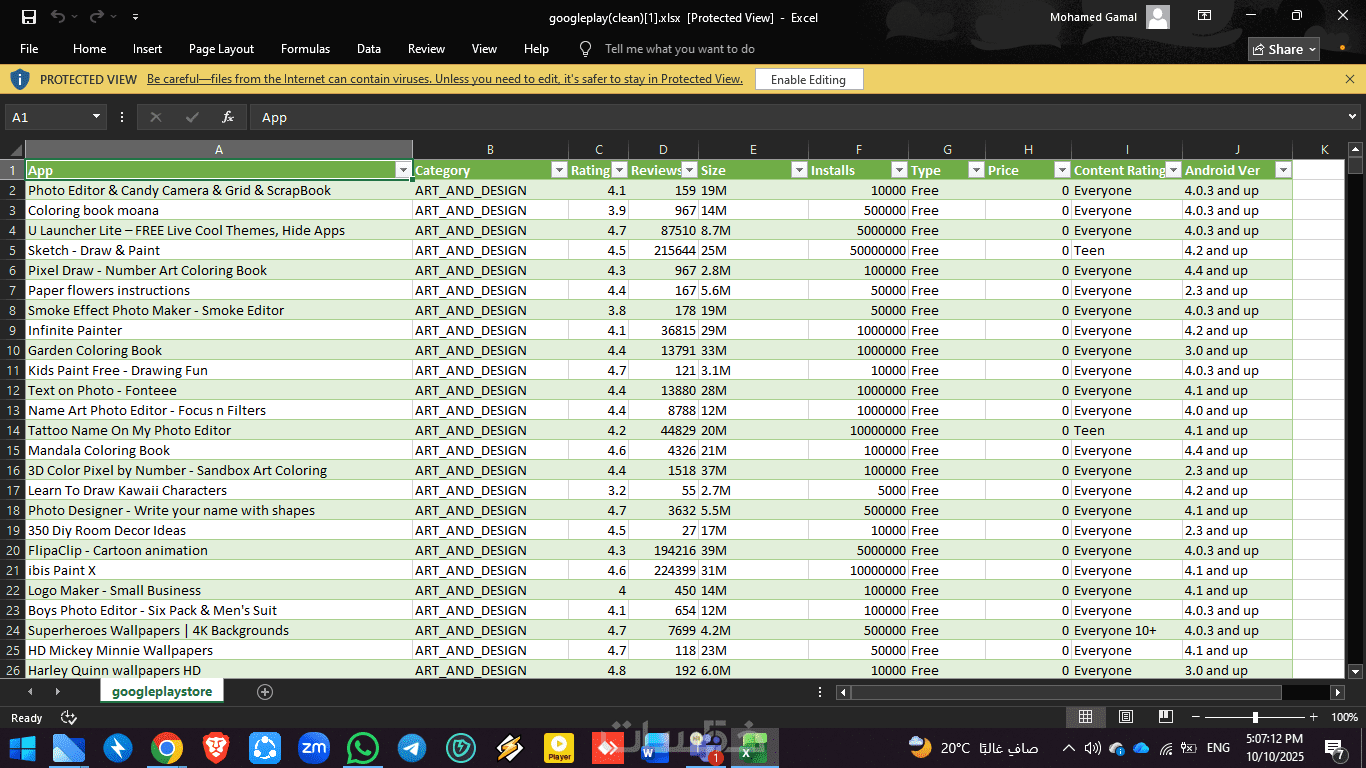Add a new sheet with the plus icon

click(264, 692)
